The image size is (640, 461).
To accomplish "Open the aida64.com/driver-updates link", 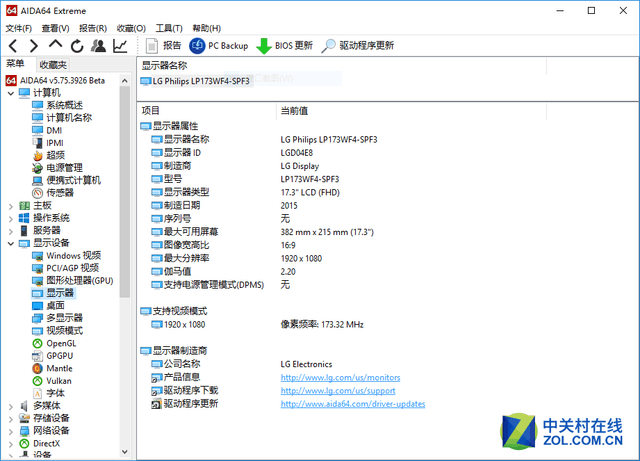I will tap(353, 404).
